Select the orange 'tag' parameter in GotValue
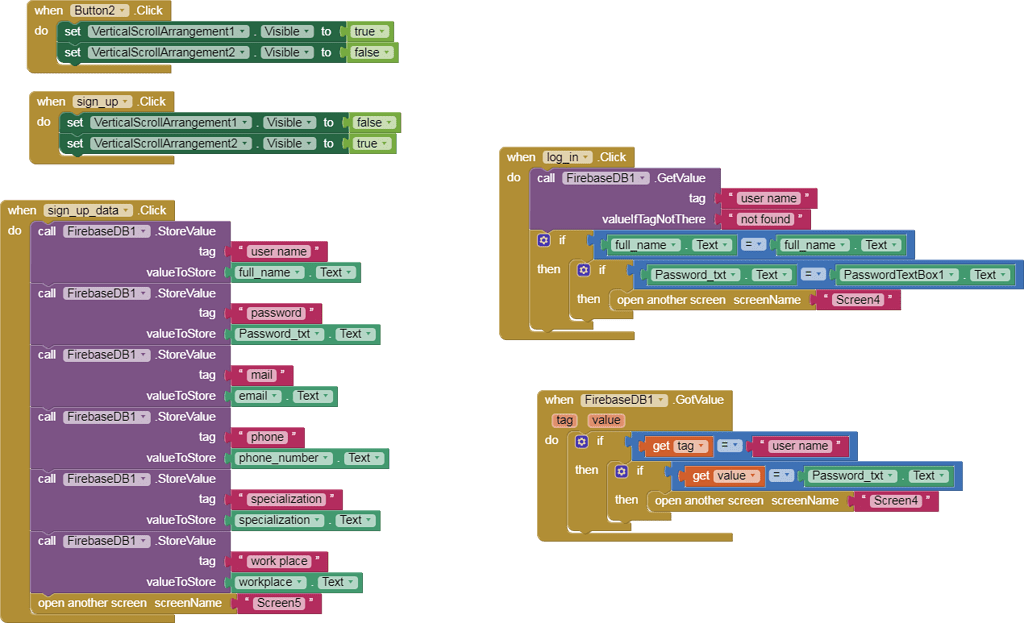The width and height of the screenshot is (1024, 623). [x=565, y=420]
